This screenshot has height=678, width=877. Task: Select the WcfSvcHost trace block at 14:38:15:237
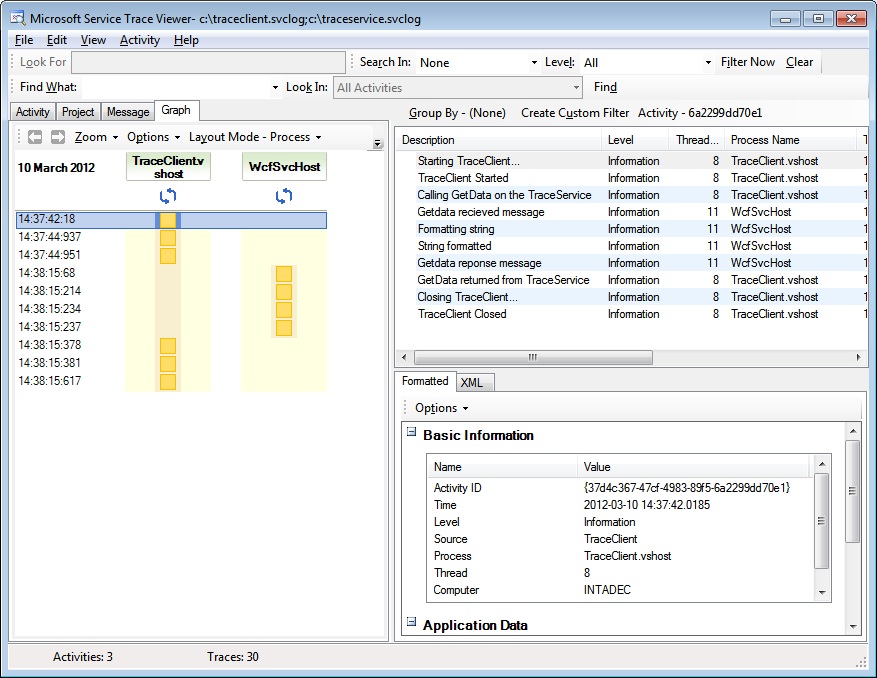tap(284, 327)
